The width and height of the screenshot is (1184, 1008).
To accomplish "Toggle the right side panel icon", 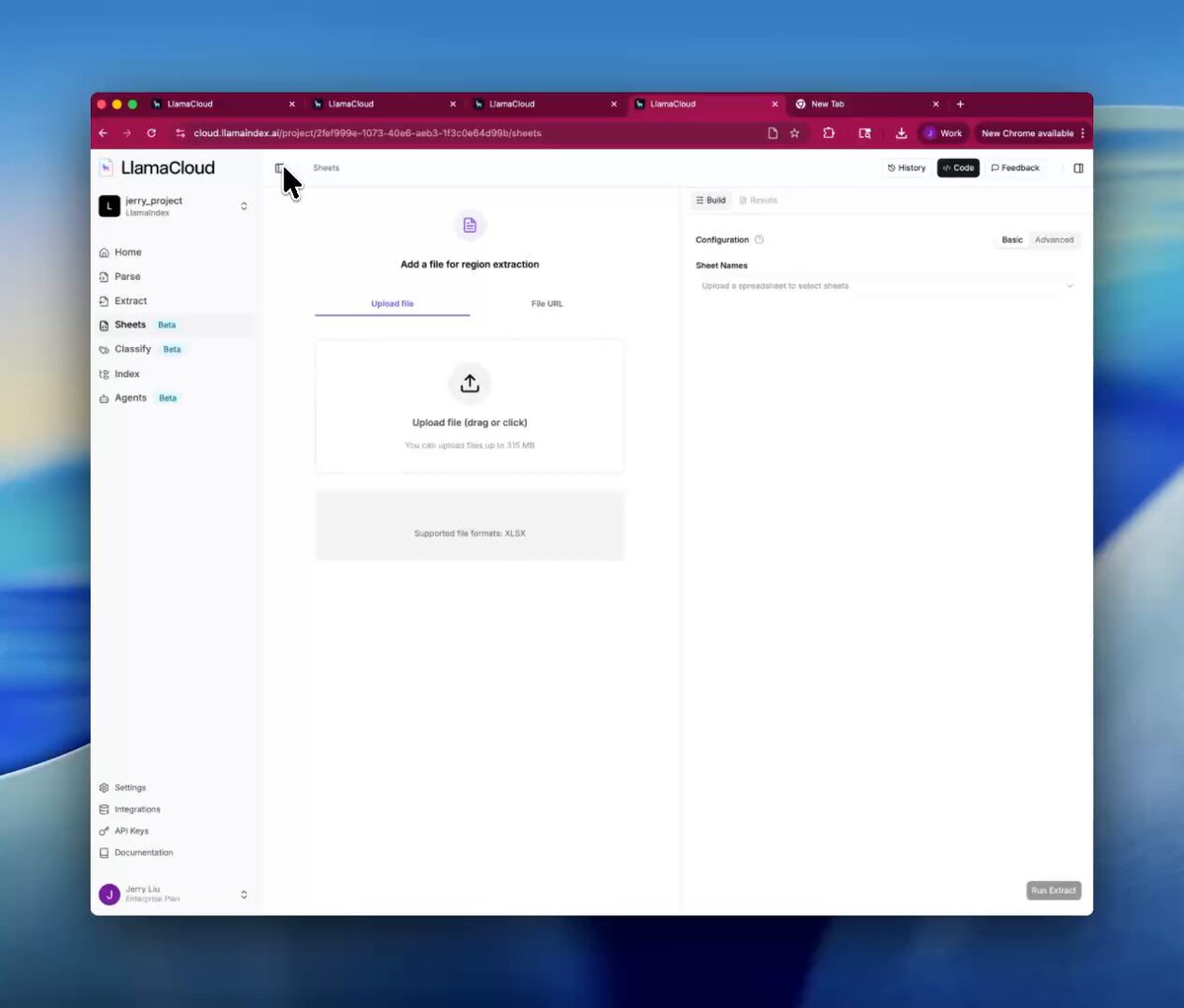I will (1078, 168).
